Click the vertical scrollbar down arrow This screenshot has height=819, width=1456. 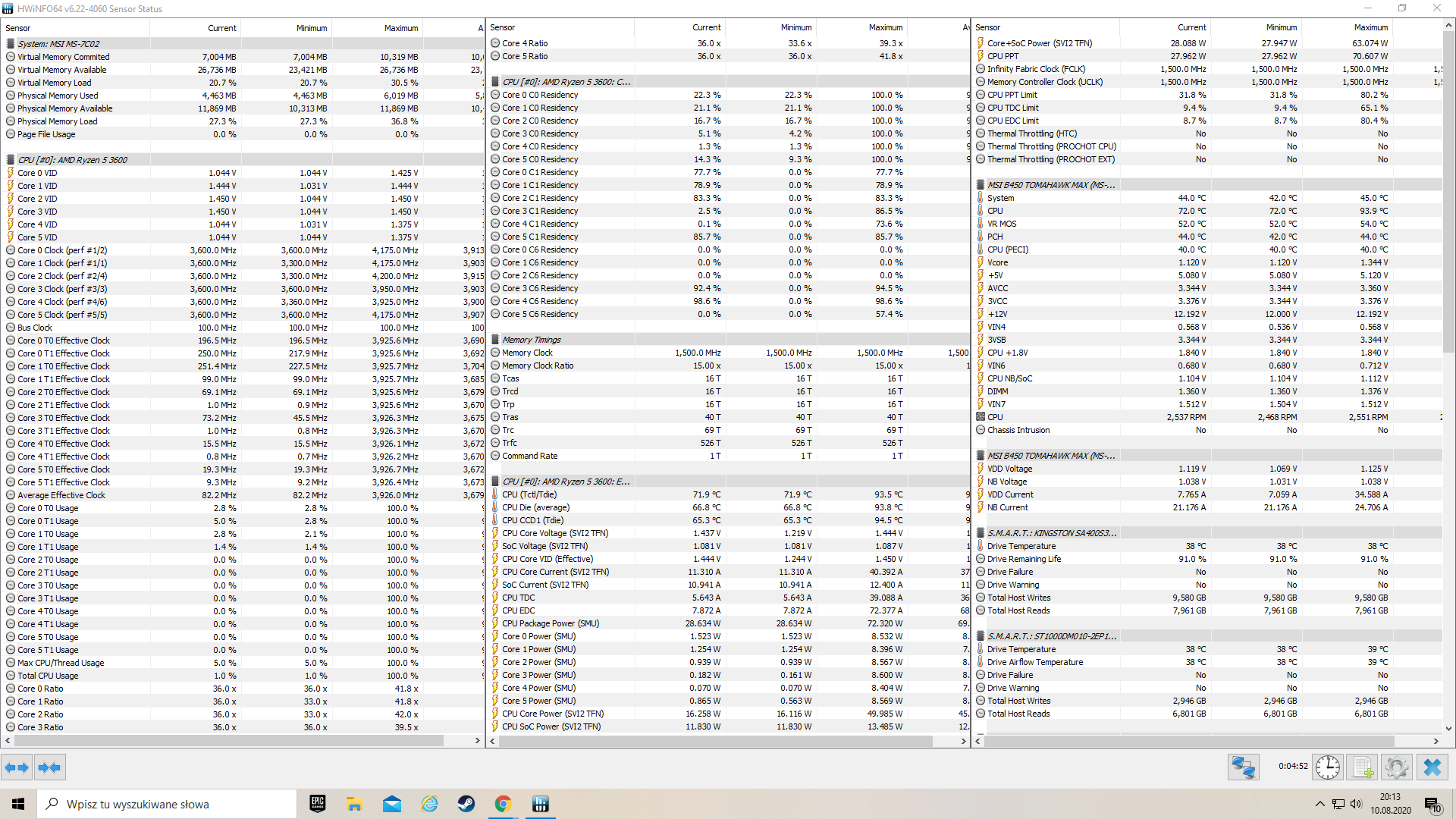point(1448,729)
